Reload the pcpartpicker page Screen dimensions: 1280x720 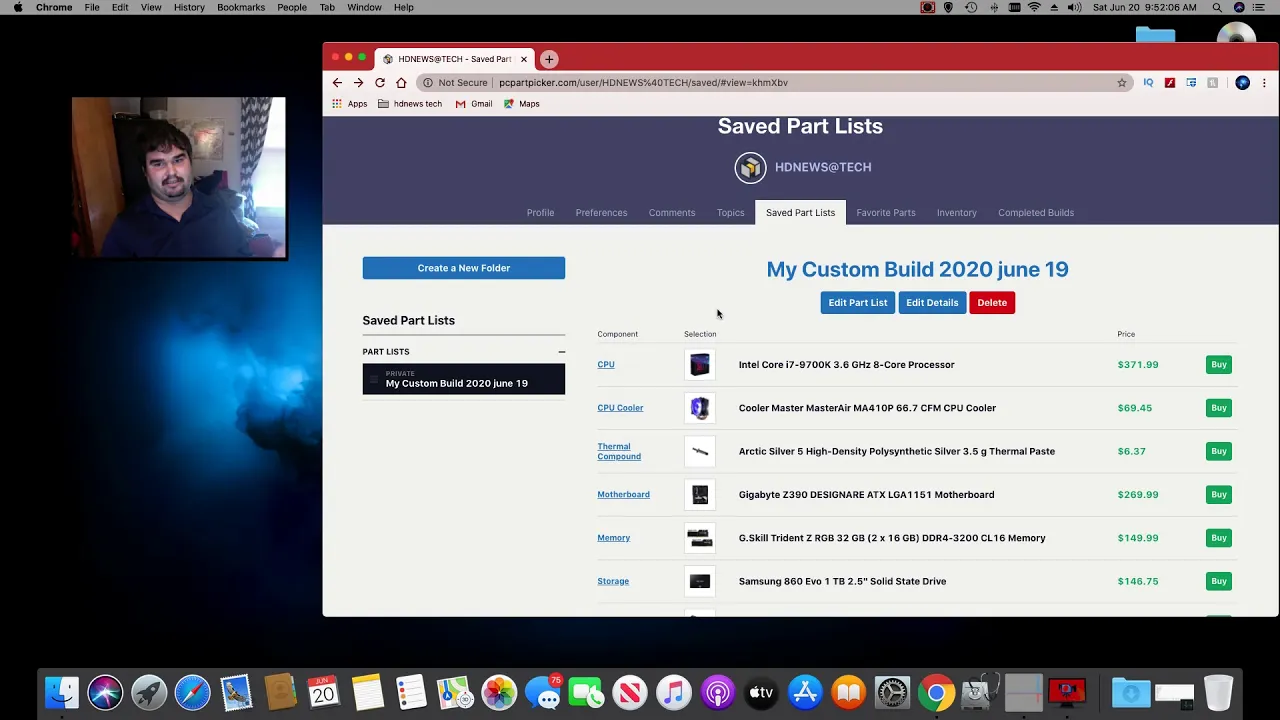click(x=380, y=83)
